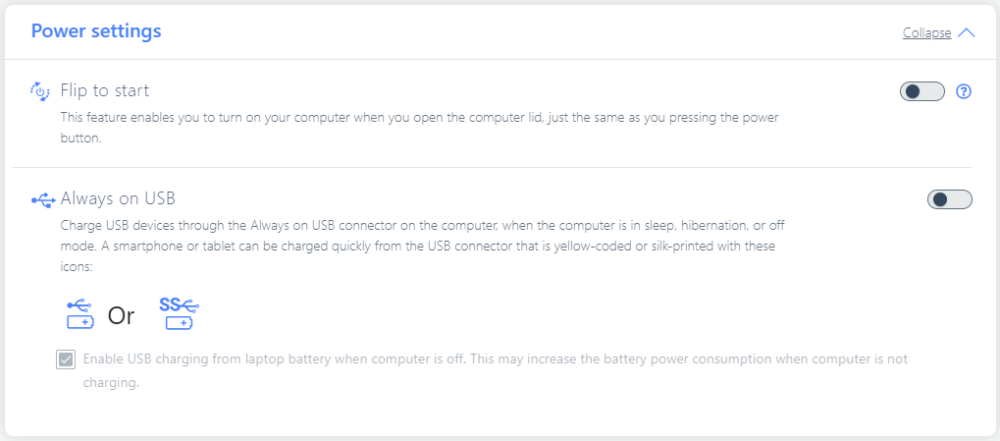Click the SS USB battery charging icon
The height and width of the screenshot is (441, 1000).
pyautogui.click(x=180, y=312)
